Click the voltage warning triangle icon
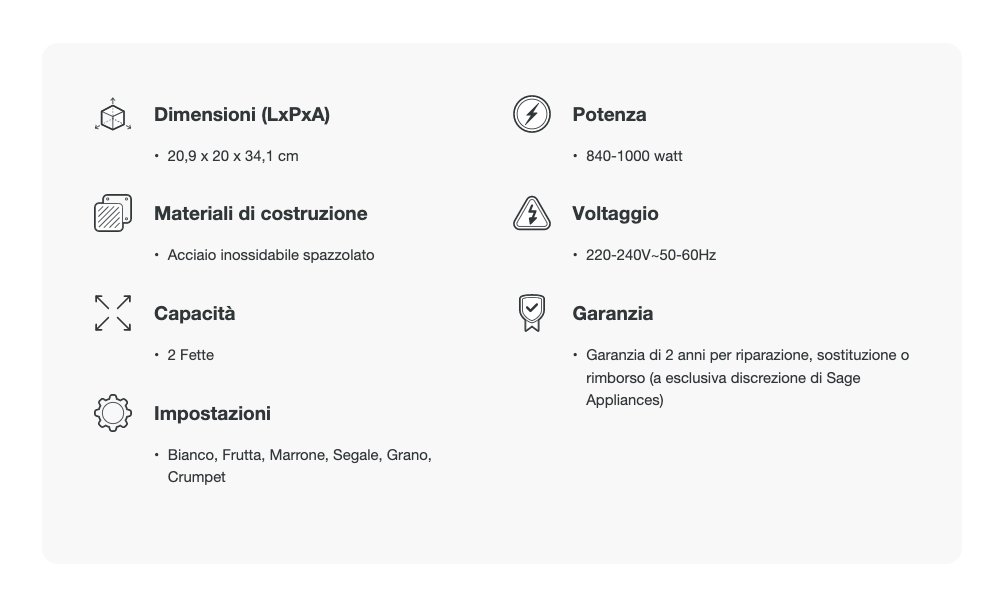Image resolution: width=1007 pixels, height=602 pixels. tap(531, 213)
